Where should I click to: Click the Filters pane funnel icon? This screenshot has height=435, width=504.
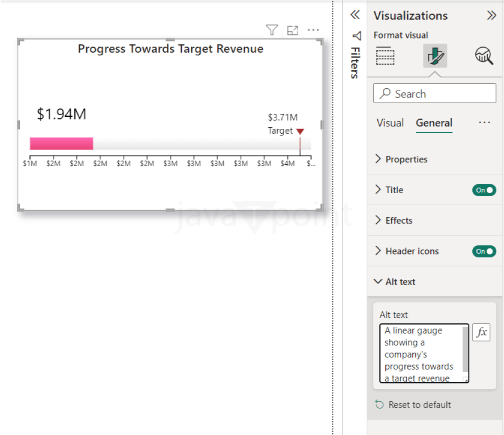tap(357, 36)
